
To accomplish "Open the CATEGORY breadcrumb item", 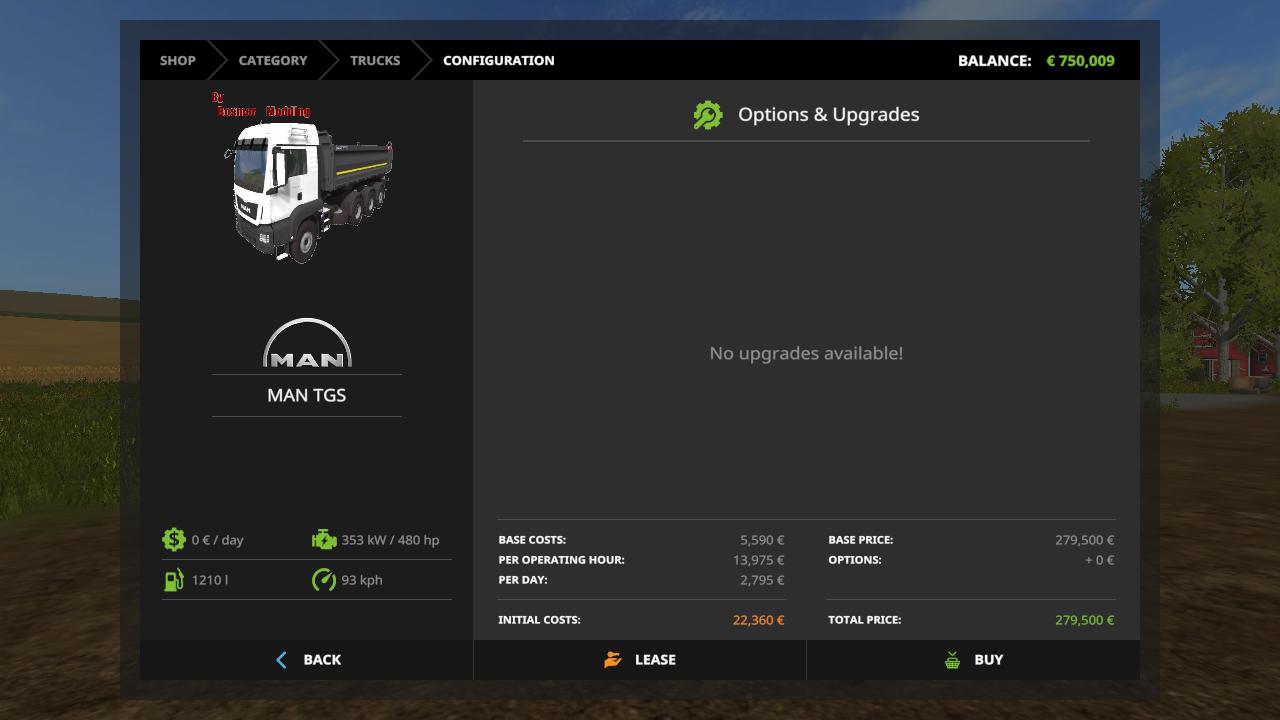I will coord(273,60).
